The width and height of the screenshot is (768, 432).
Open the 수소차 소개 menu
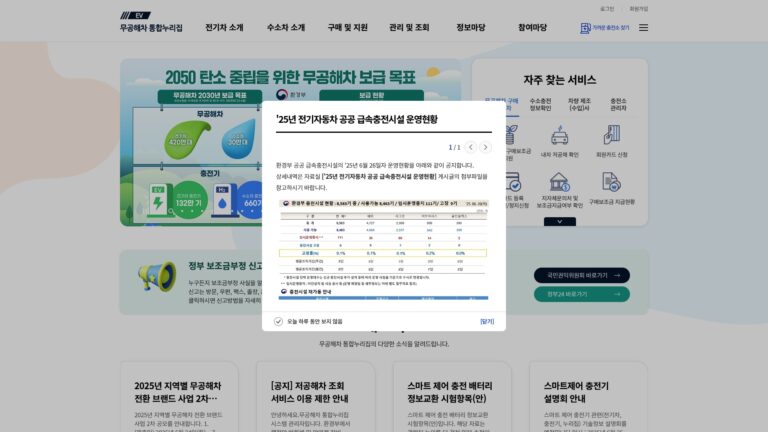point(286,27)
